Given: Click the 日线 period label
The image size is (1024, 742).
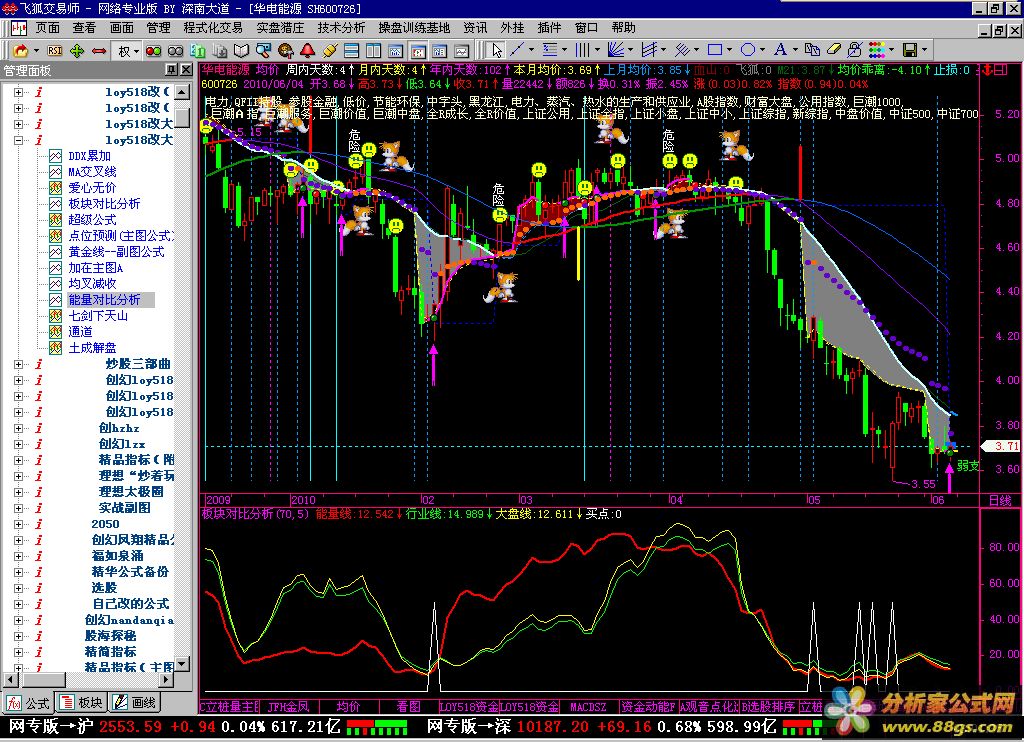Looking at the screenshot, I should 1000,500.
